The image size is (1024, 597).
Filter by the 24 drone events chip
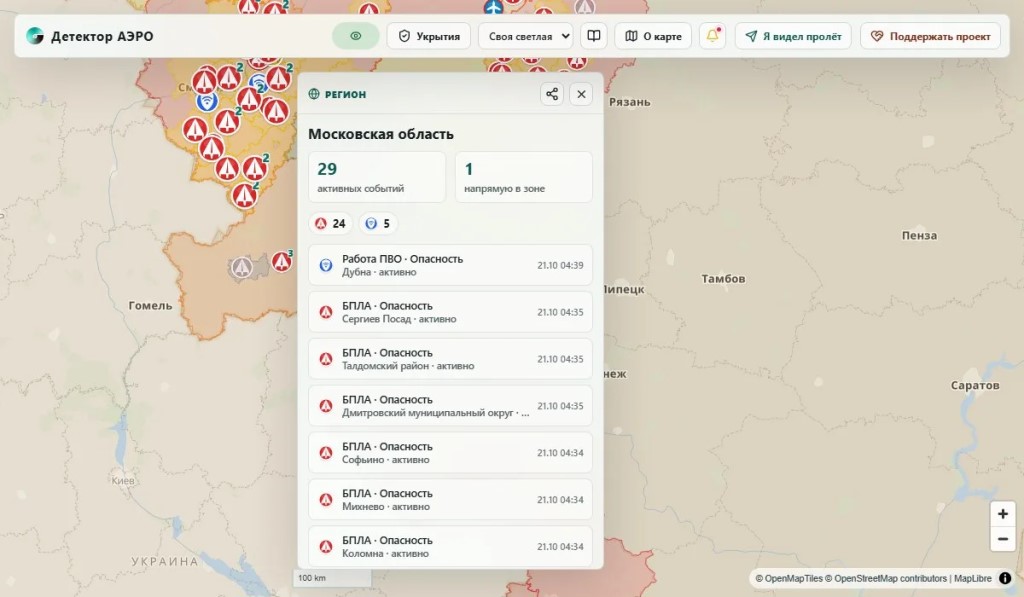point(330,223)
